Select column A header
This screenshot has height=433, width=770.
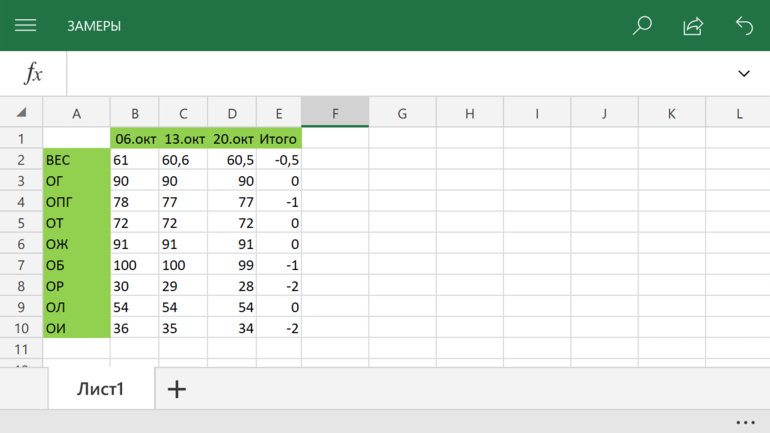click(x=76, y=113)
